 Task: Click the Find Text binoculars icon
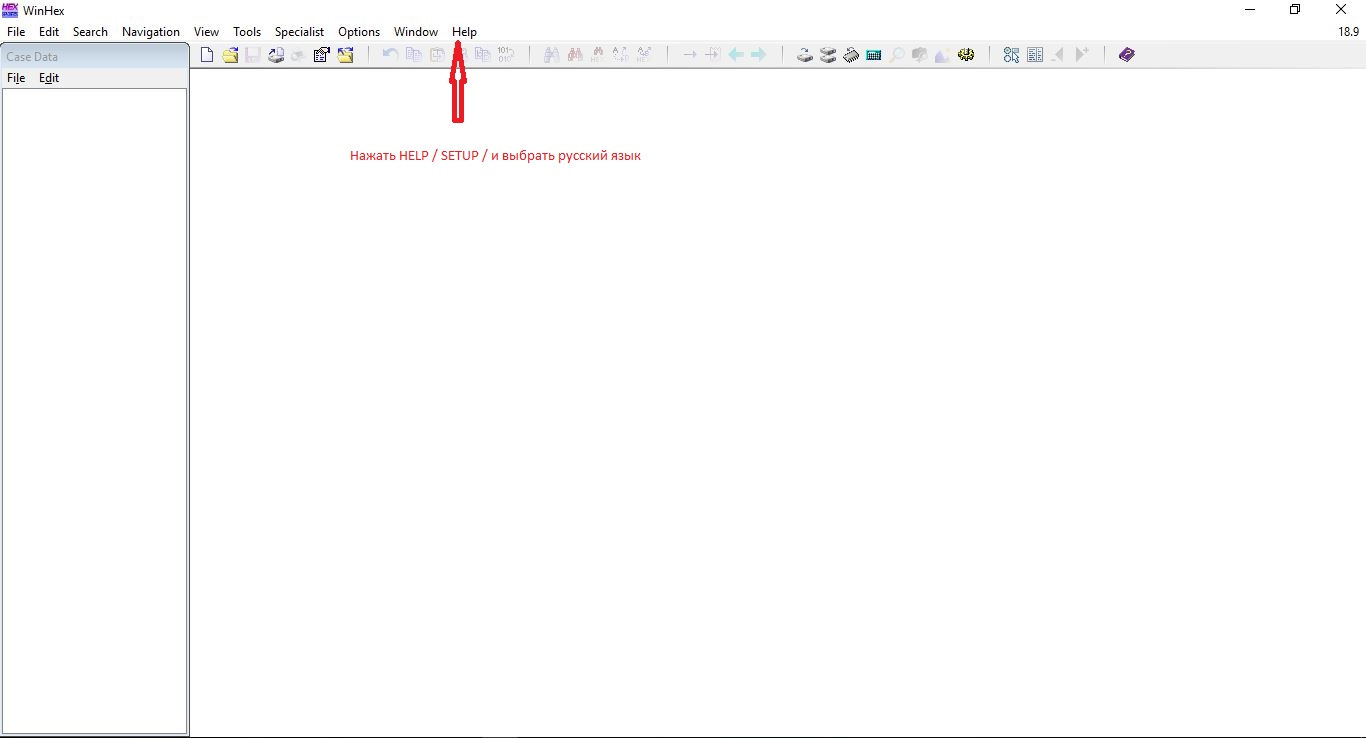(551, 55)
